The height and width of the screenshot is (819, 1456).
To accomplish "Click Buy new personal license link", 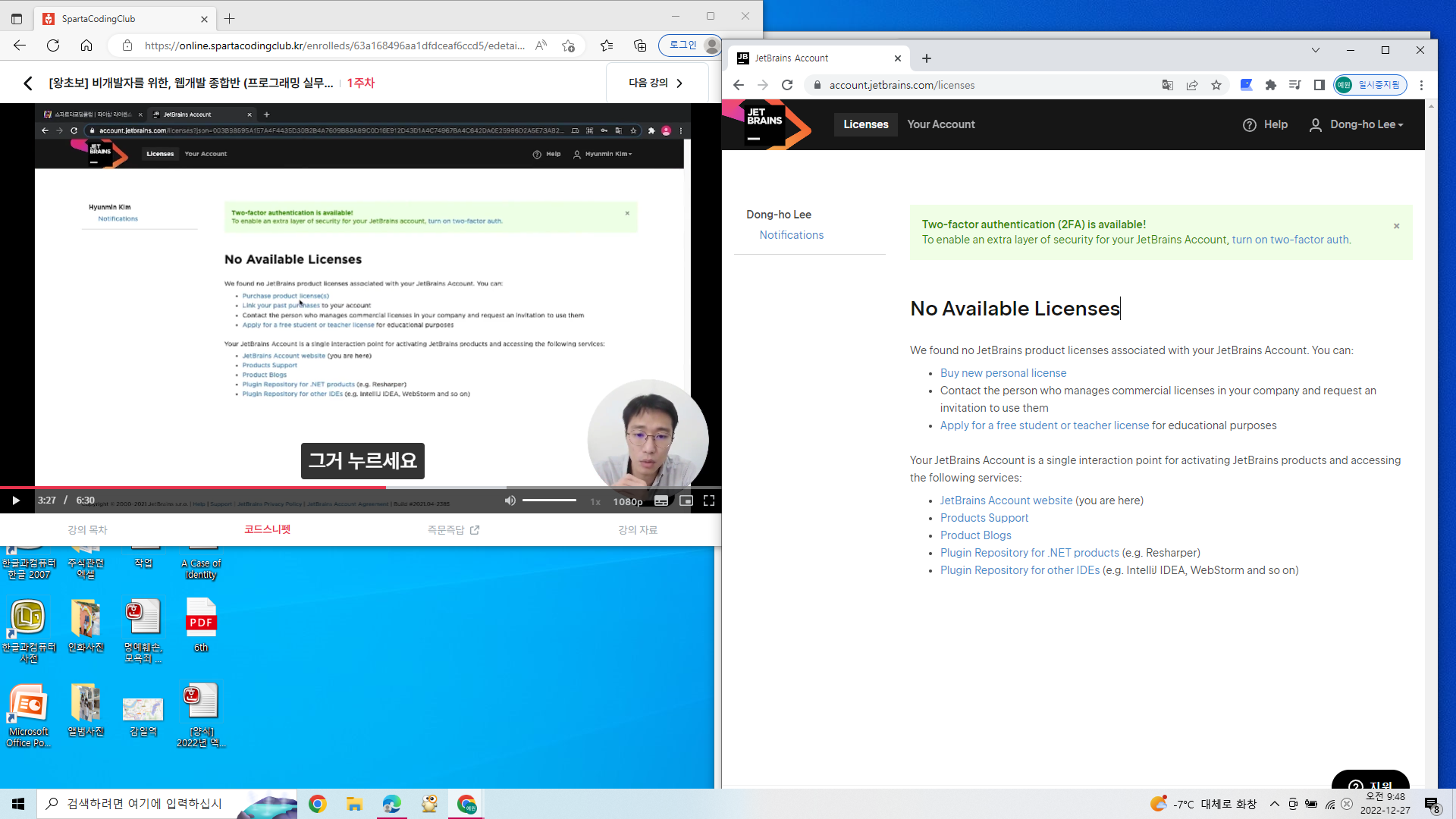I will coord(1003,373).
